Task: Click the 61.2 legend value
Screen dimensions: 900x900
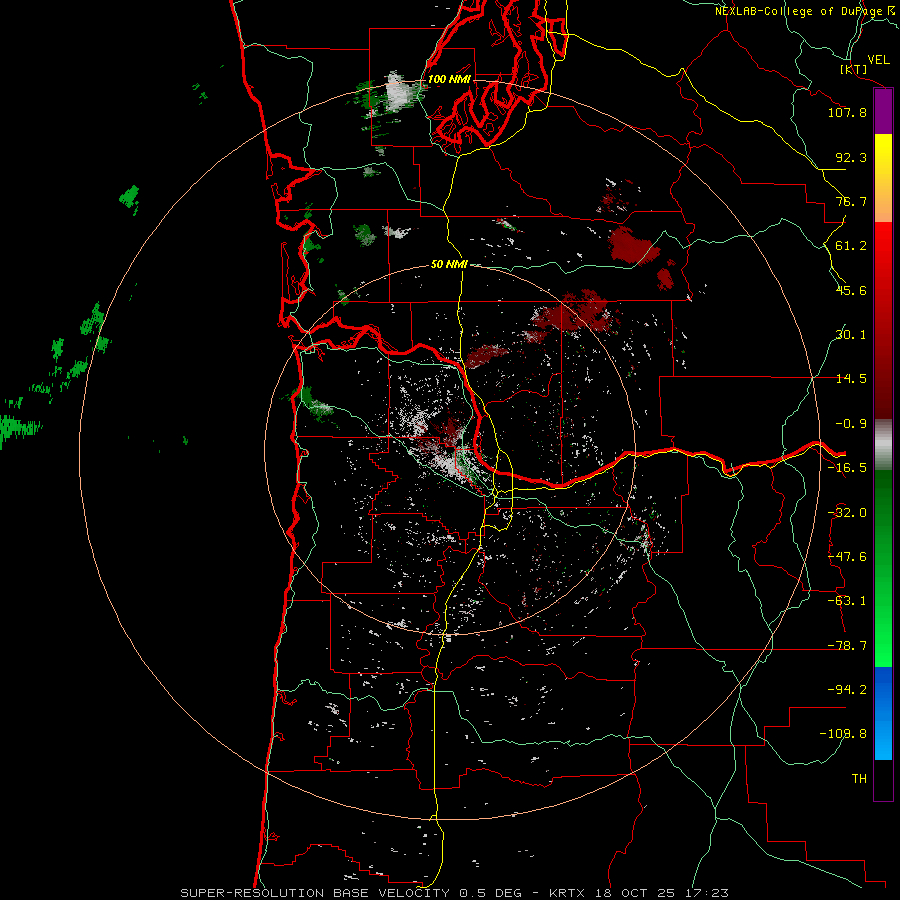Action: pyautogui.click(x=851, y=246)
